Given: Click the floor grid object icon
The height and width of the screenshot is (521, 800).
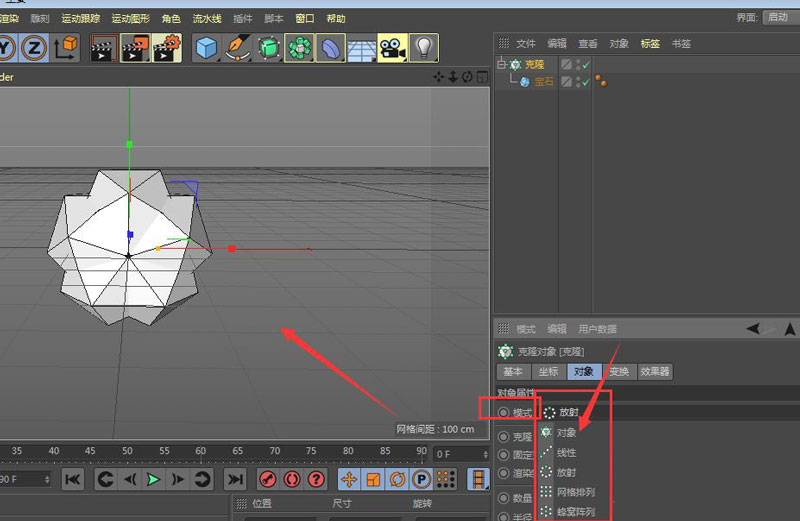Looking at the screenshot, I should 361,47.
